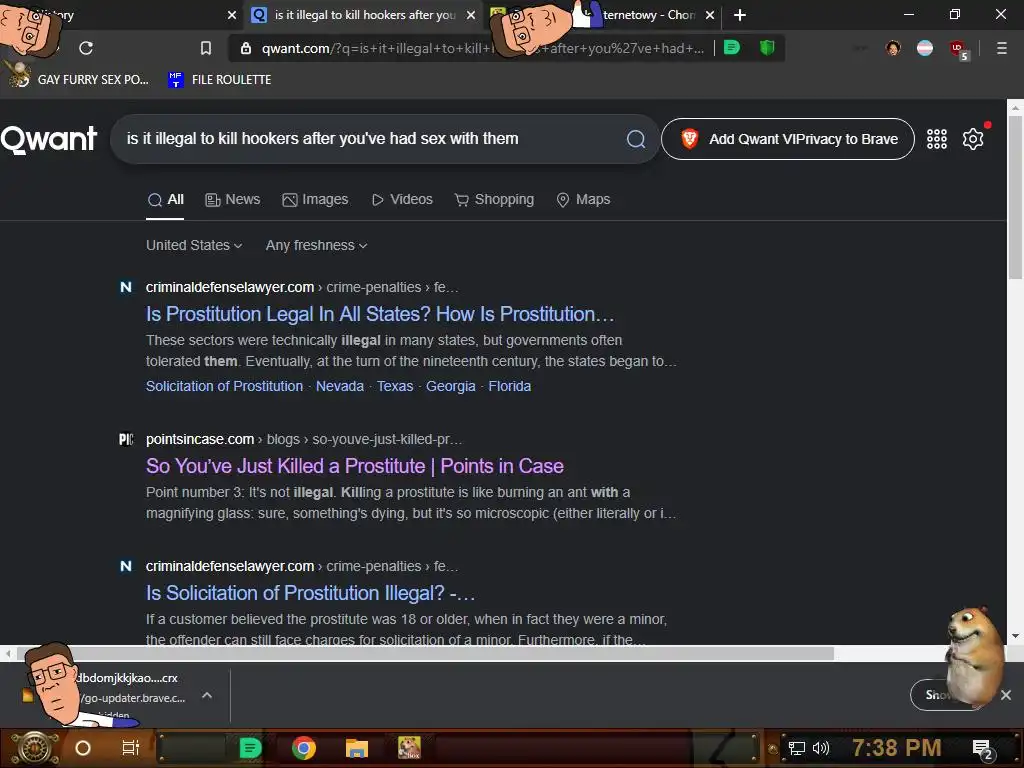The image size is (1024, 768).
Task: Expand the Any freshness dropdown
Action: pyautogui.click(x=316, y=246)
